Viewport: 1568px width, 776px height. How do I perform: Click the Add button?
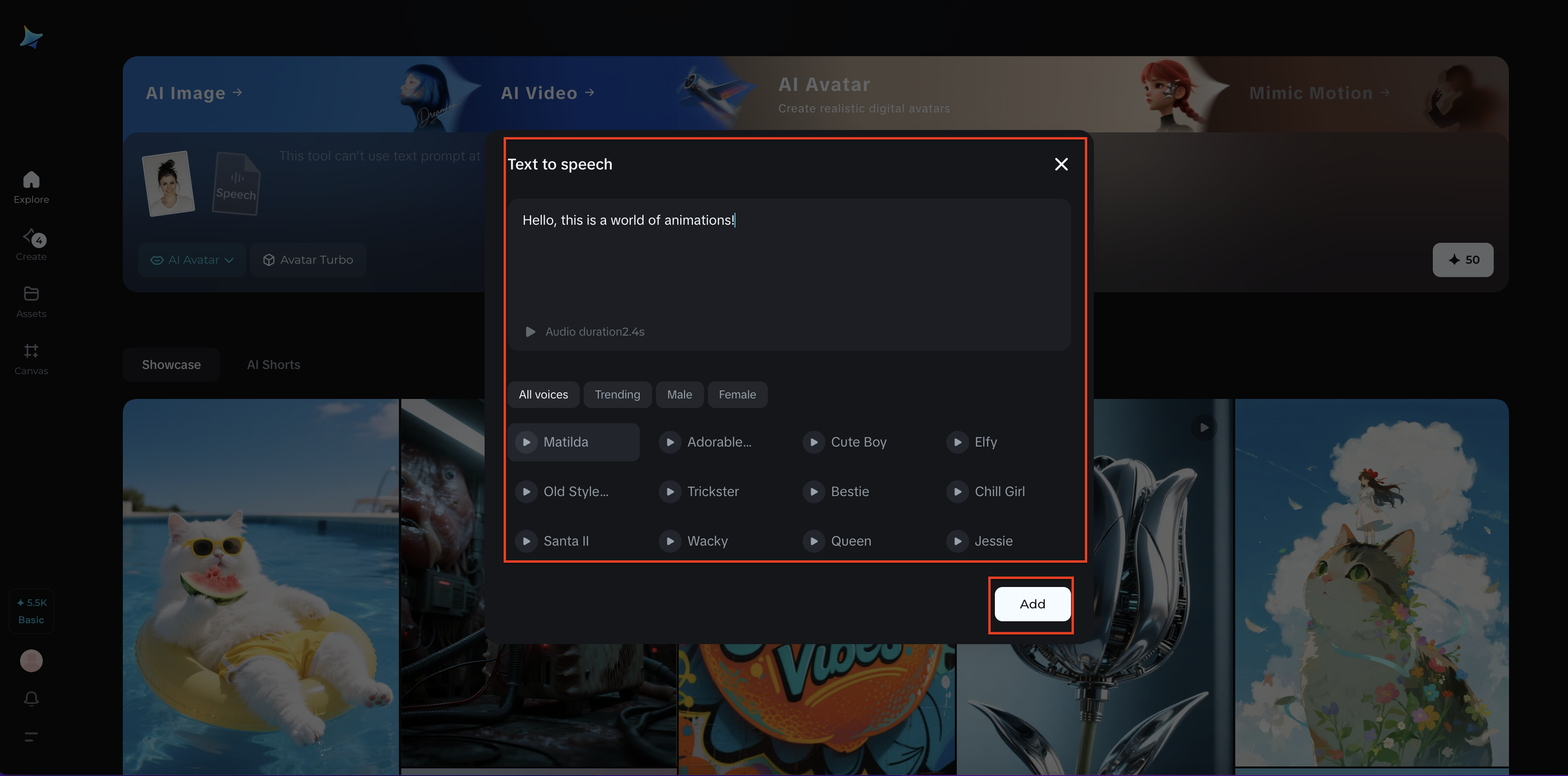pos(1032,604)
